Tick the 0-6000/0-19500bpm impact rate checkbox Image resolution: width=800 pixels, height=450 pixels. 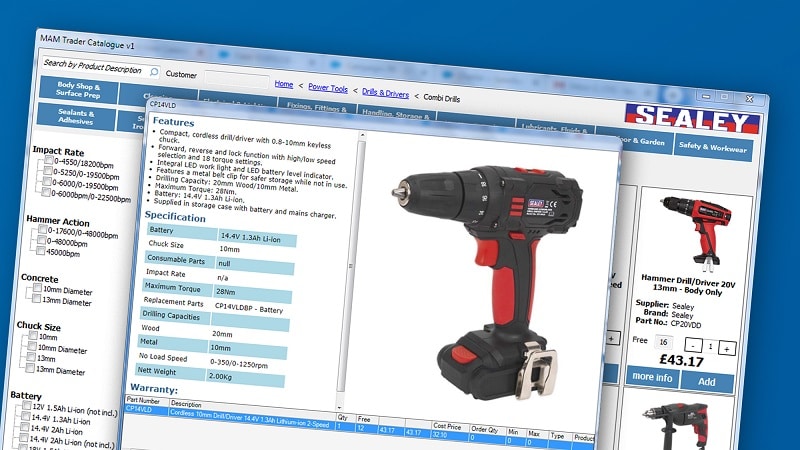(47, 181)
